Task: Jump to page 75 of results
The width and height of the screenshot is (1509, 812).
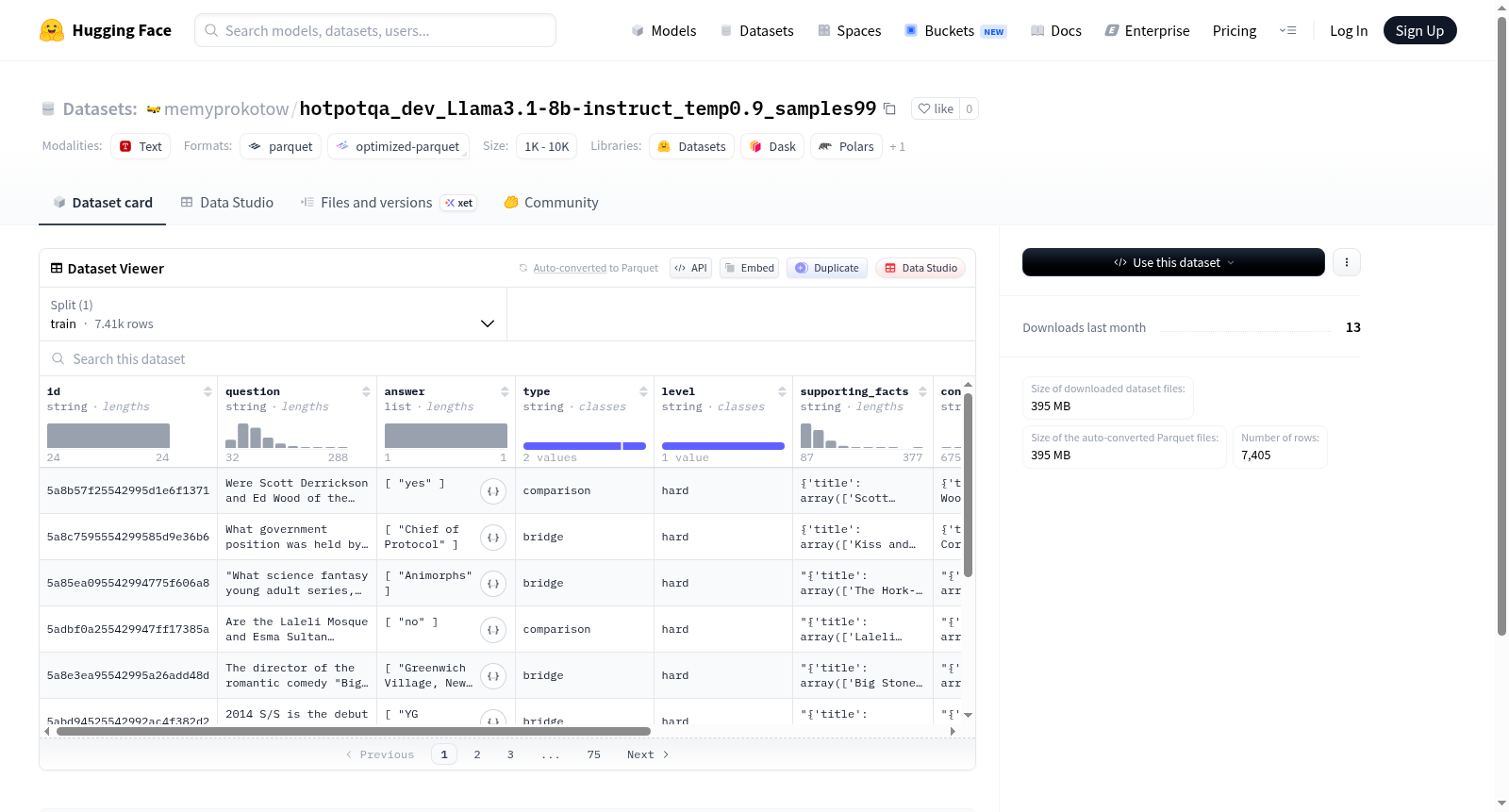Action: (594, 754)
